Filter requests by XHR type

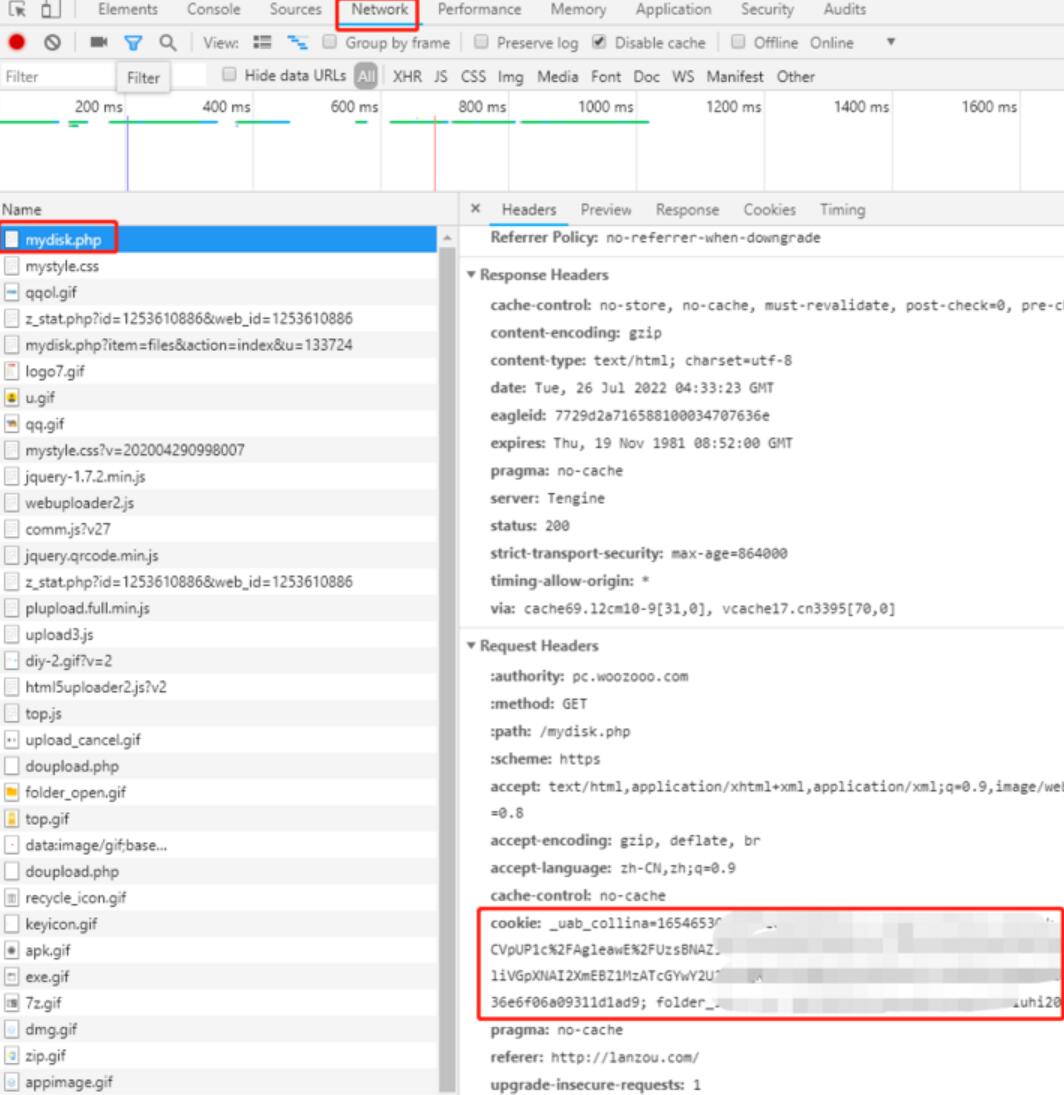[407, 77]
